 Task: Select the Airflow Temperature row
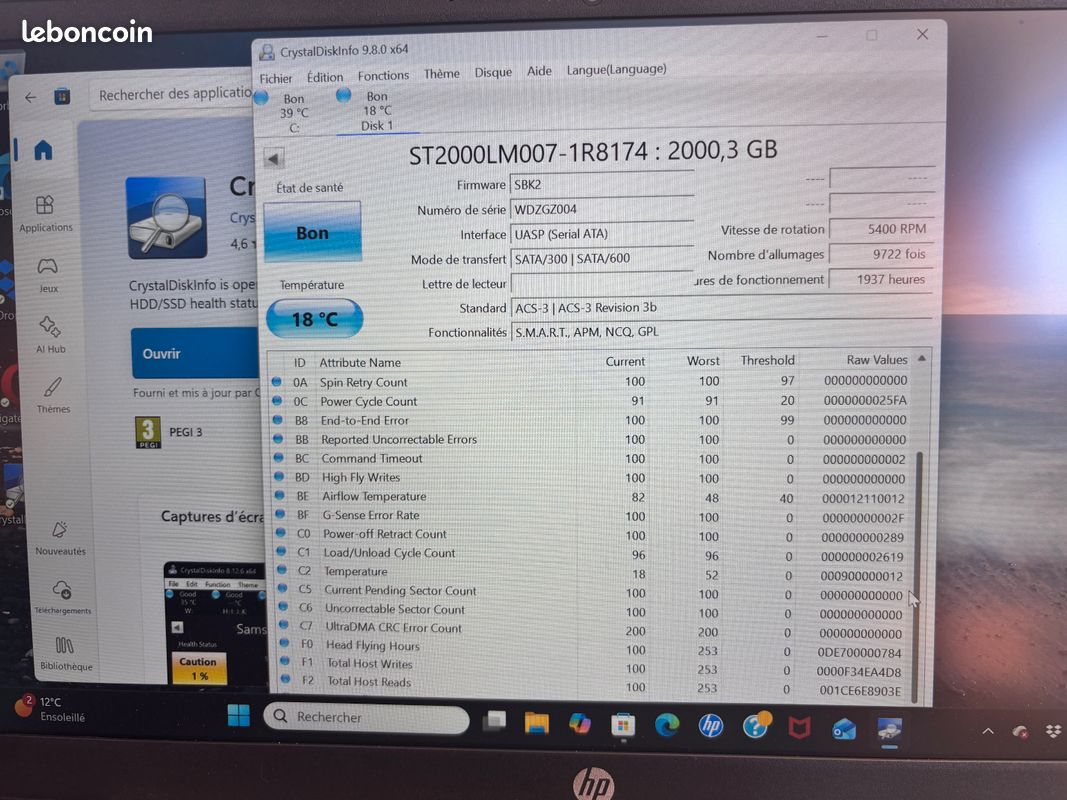591,497
